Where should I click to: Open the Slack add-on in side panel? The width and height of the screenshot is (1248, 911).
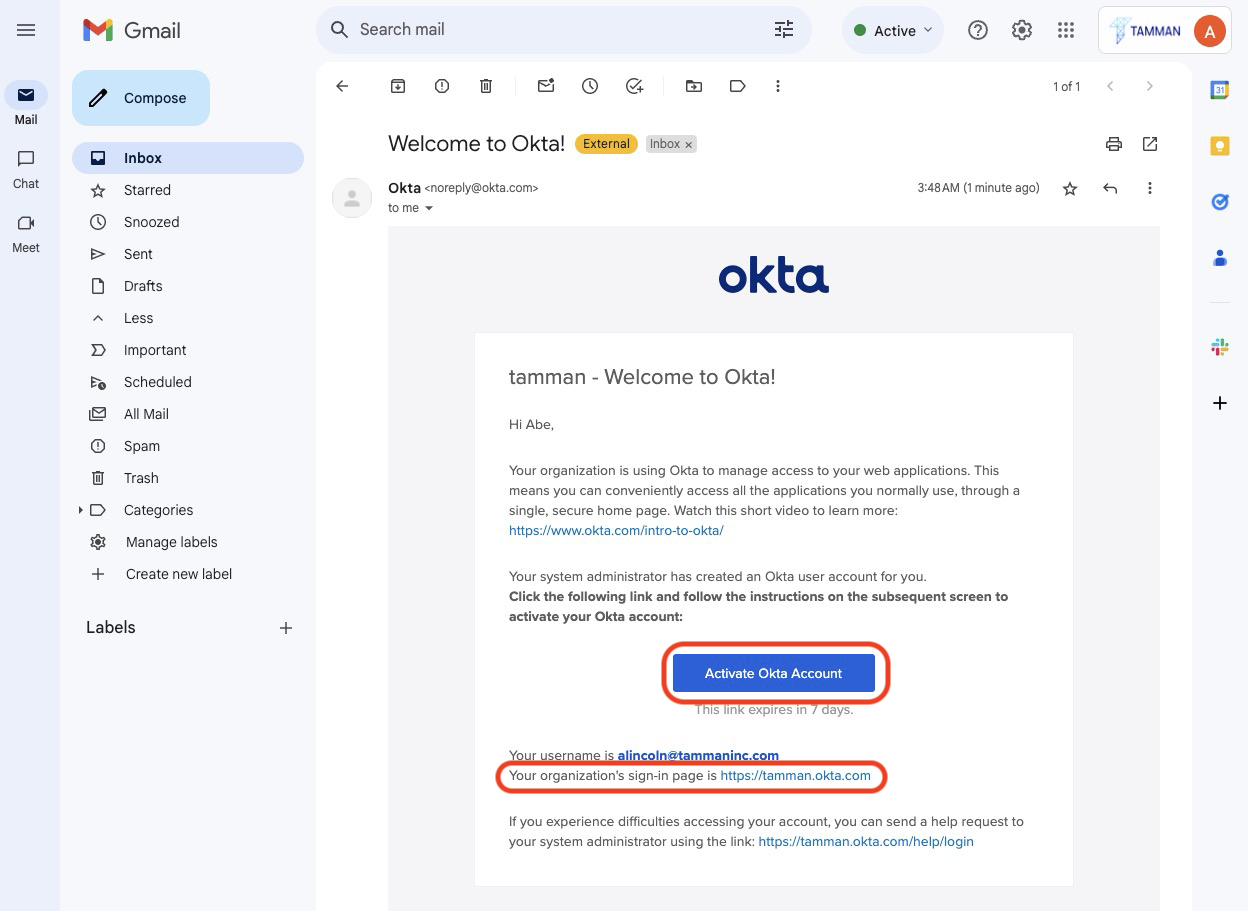(x=1220, y=347)
